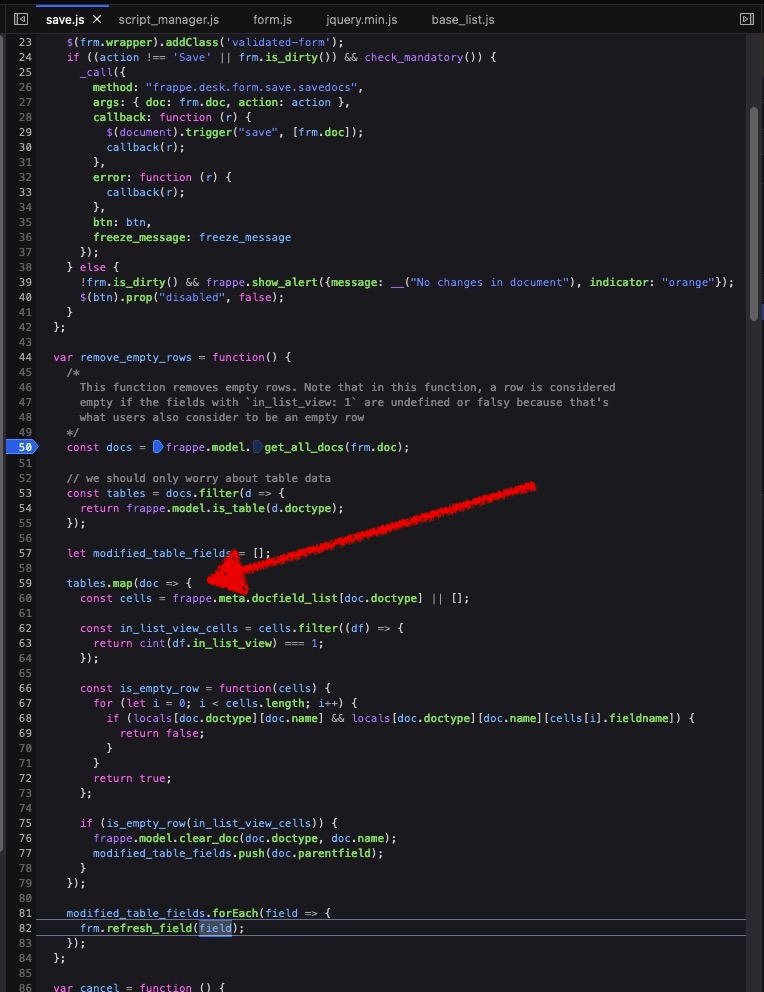
Task: Set a breakpoint on line 75
Action: click(x=25, y=823)
